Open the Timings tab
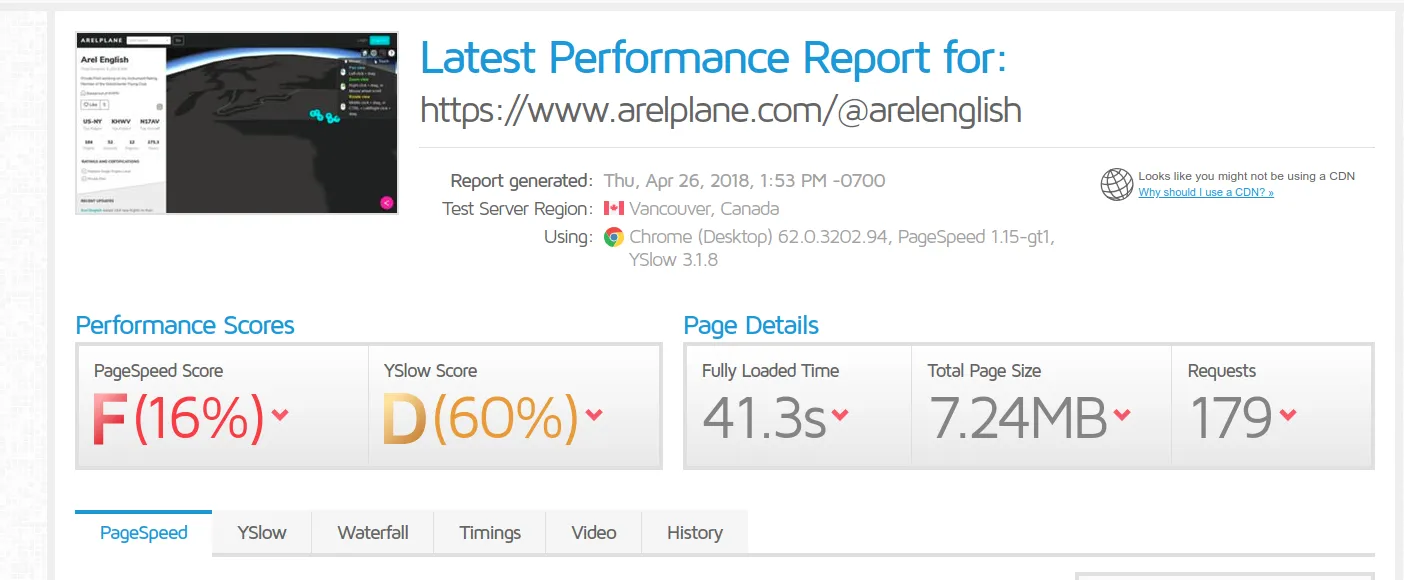Viewport: 1404px width, 580px height. click(x=490, y=533)
